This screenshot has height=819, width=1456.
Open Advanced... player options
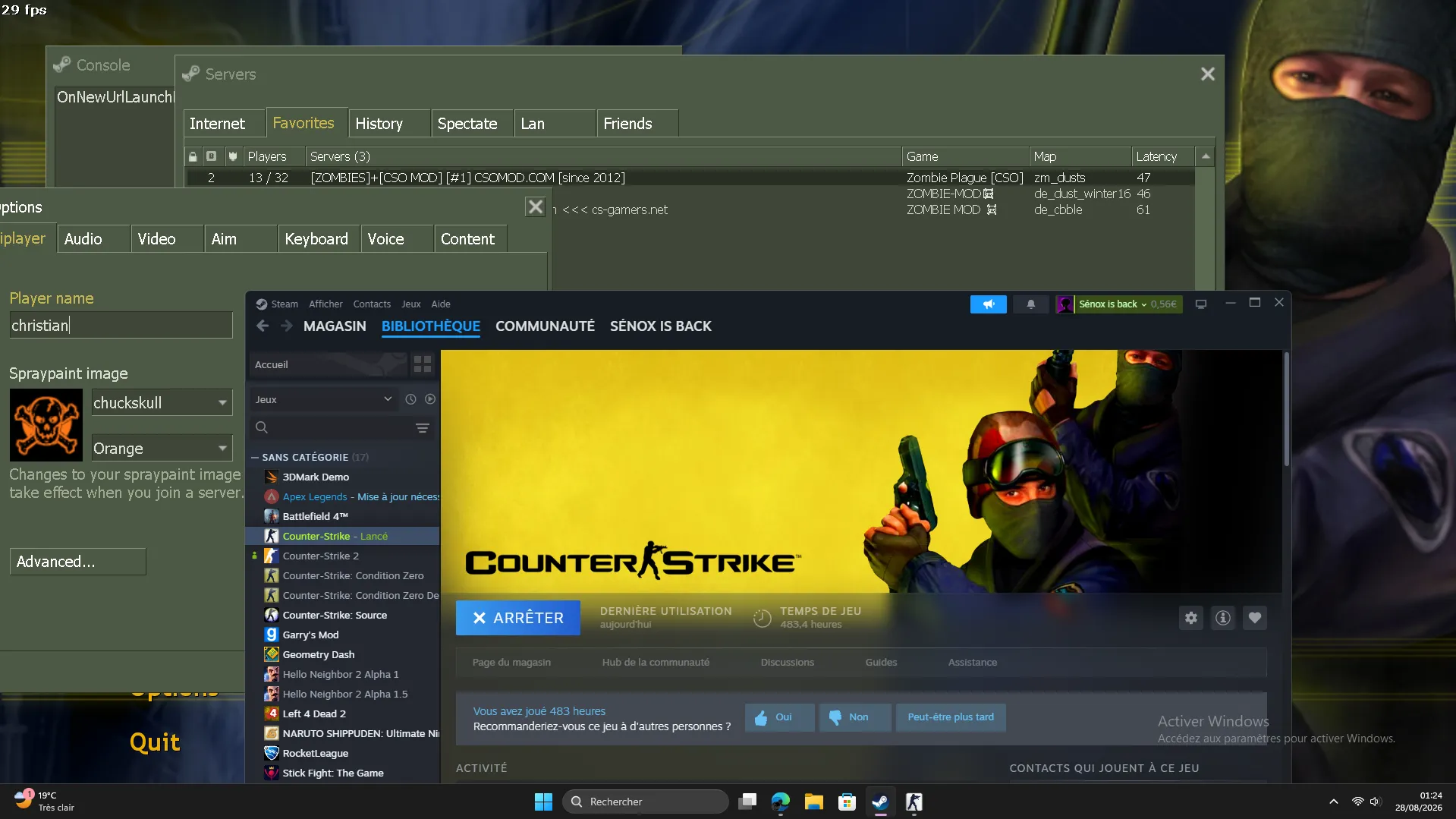pos(77,562)
